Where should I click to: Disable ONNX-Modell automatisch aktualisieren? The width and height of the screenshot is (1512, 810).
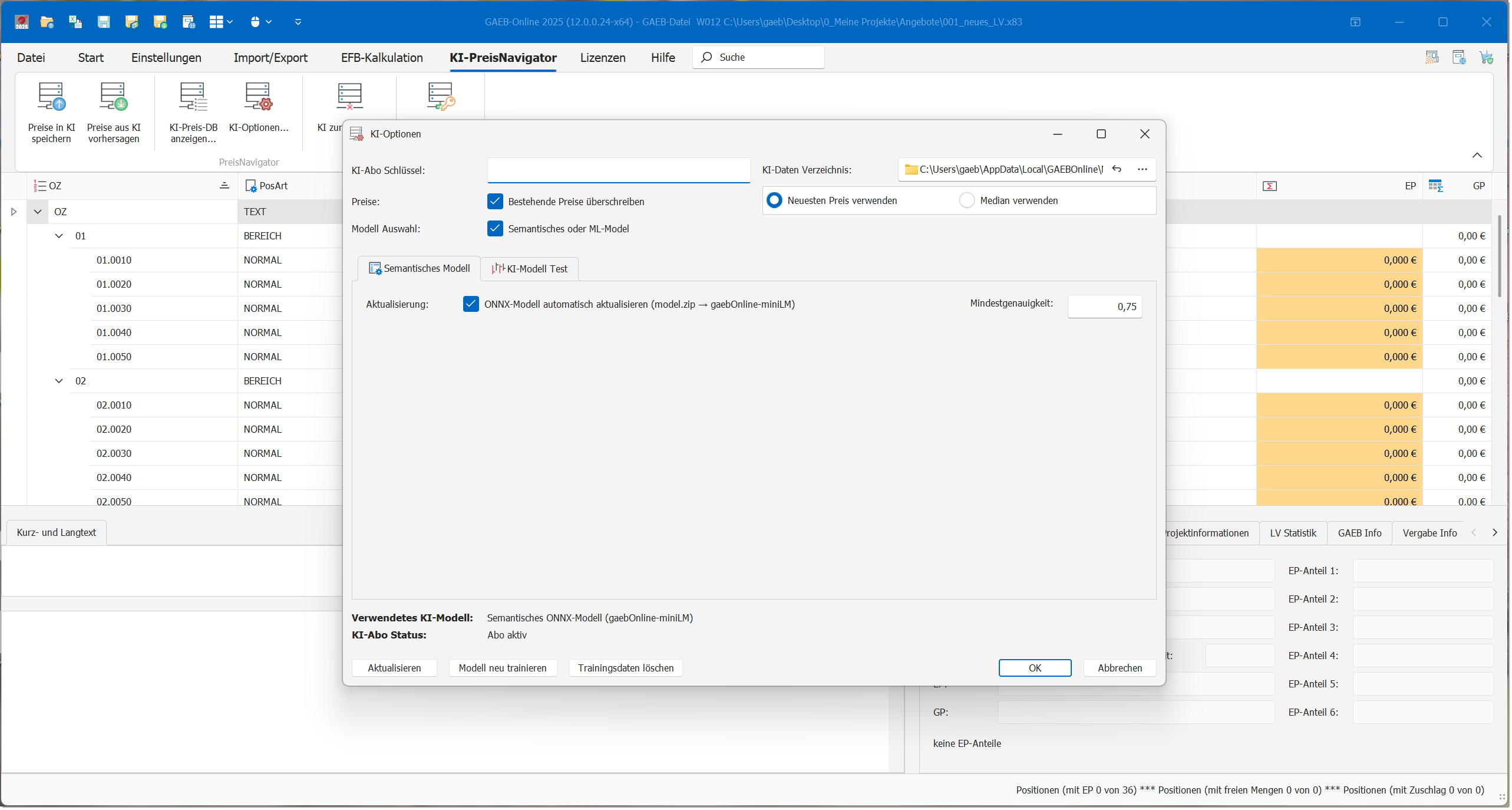pos(471,304)
